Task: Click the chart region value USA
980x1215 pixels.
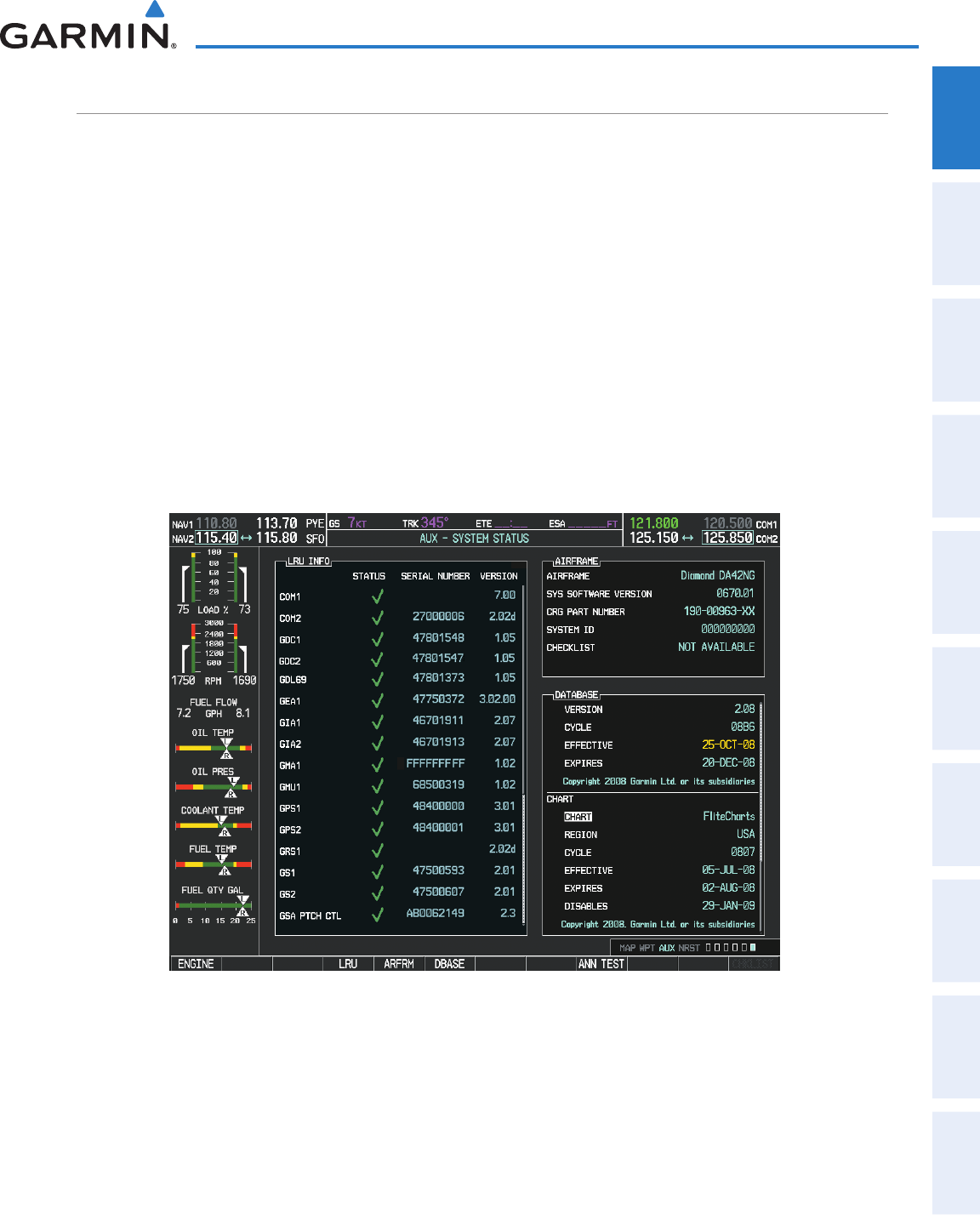Action: (745, 835)
